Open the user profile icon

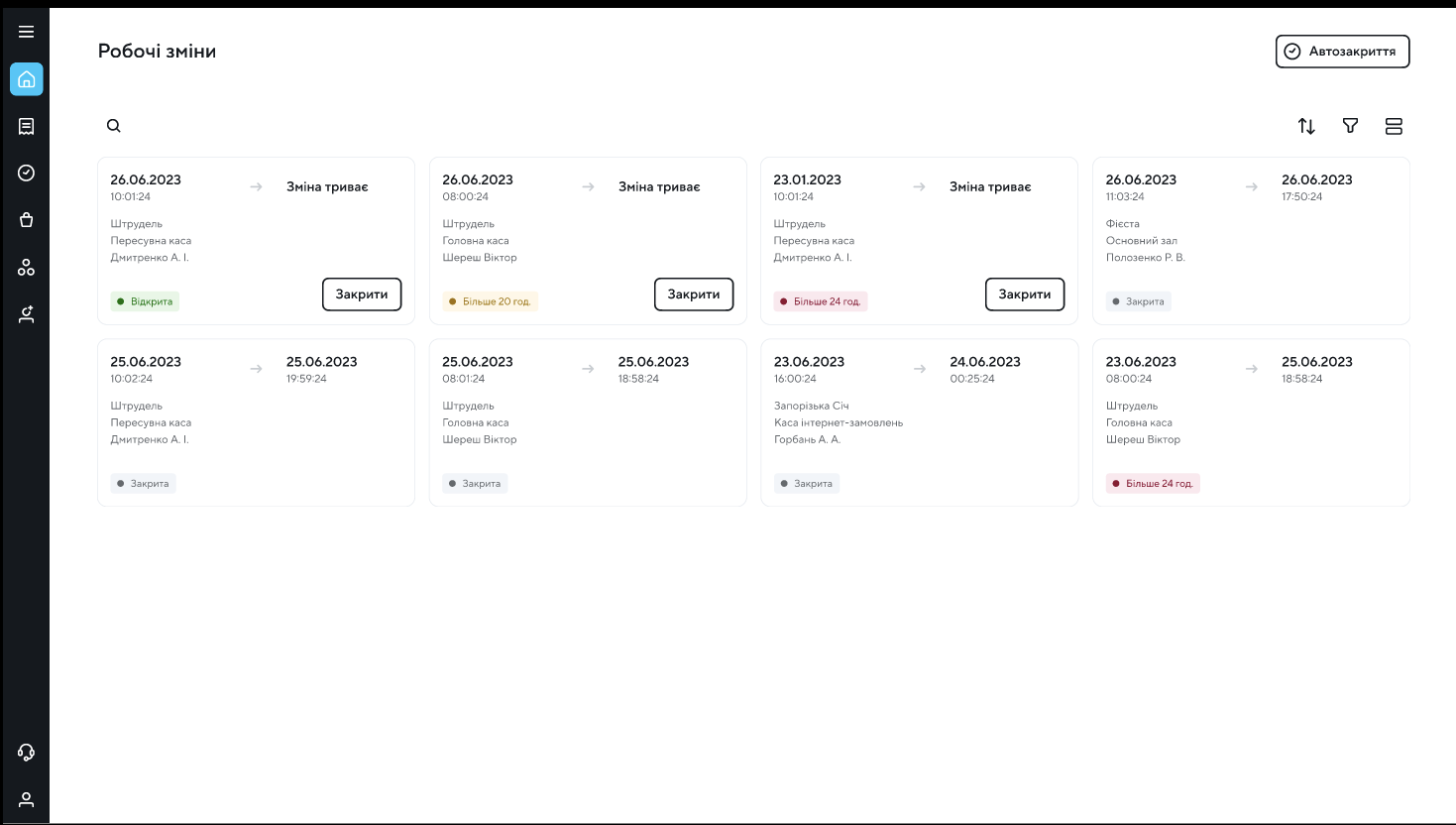[27, 799]
